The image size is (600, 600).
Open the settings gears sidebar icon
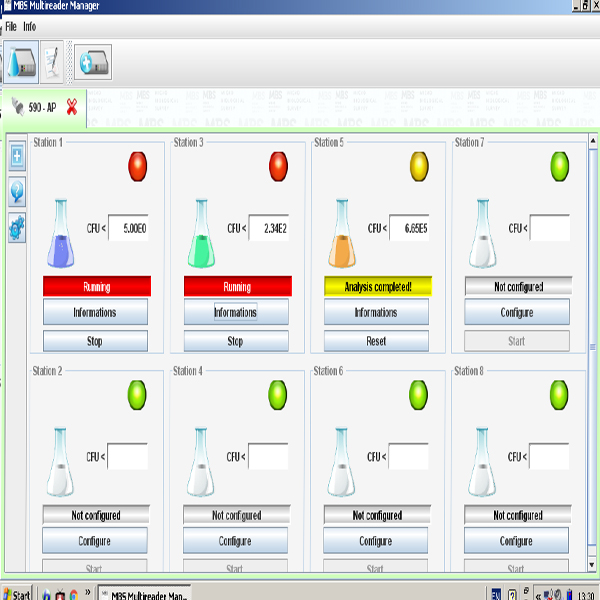(x=17, y=228)
